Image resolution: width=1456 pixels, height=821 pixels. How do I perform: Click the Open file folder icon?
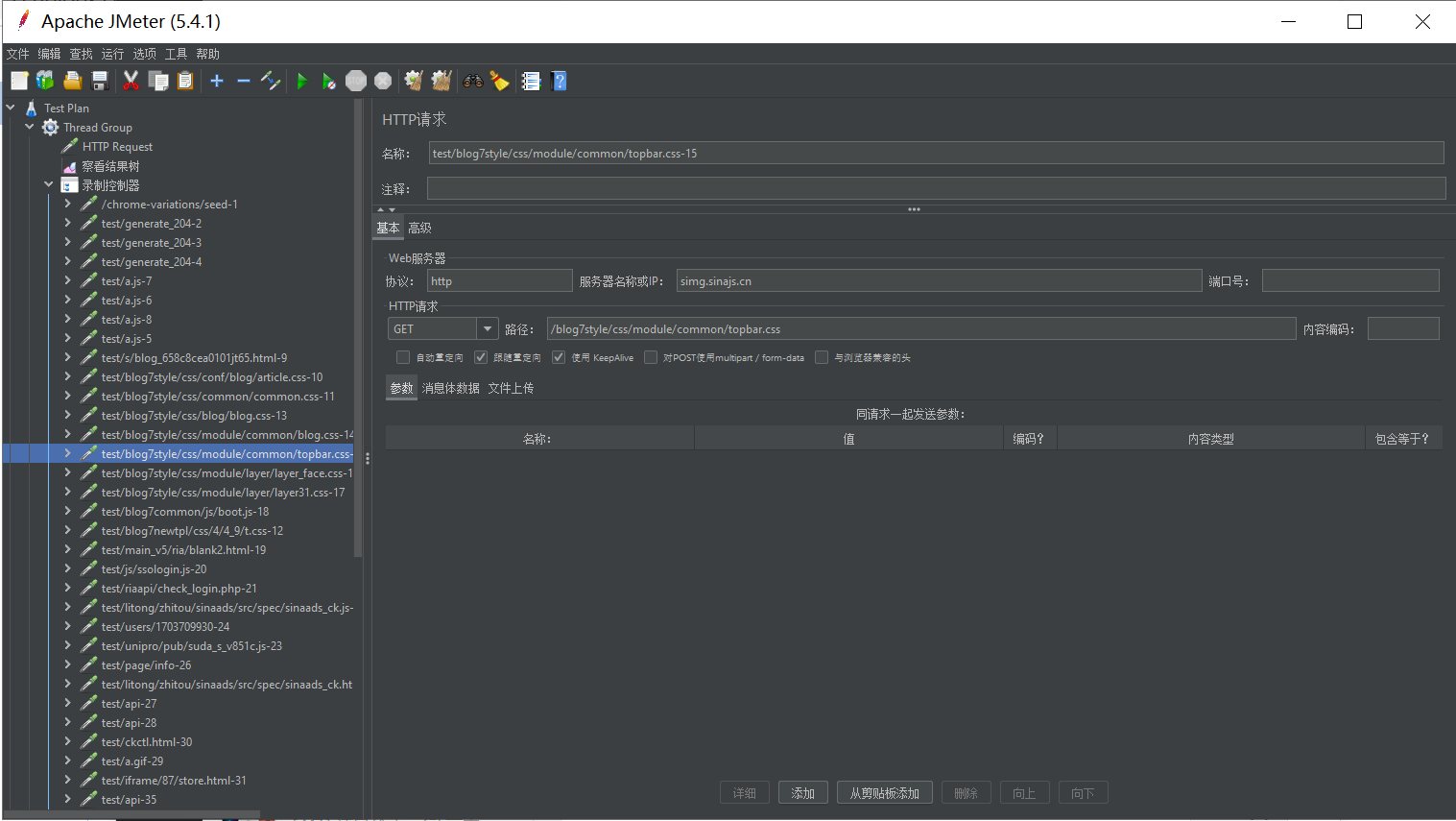72,81
